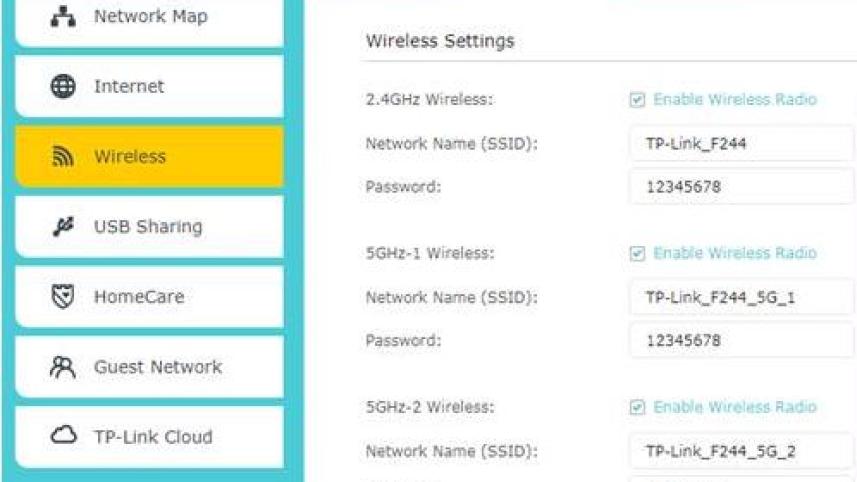Click the Wireless signal icon
The image size is (857, 482).
click(x=63, y=157)
